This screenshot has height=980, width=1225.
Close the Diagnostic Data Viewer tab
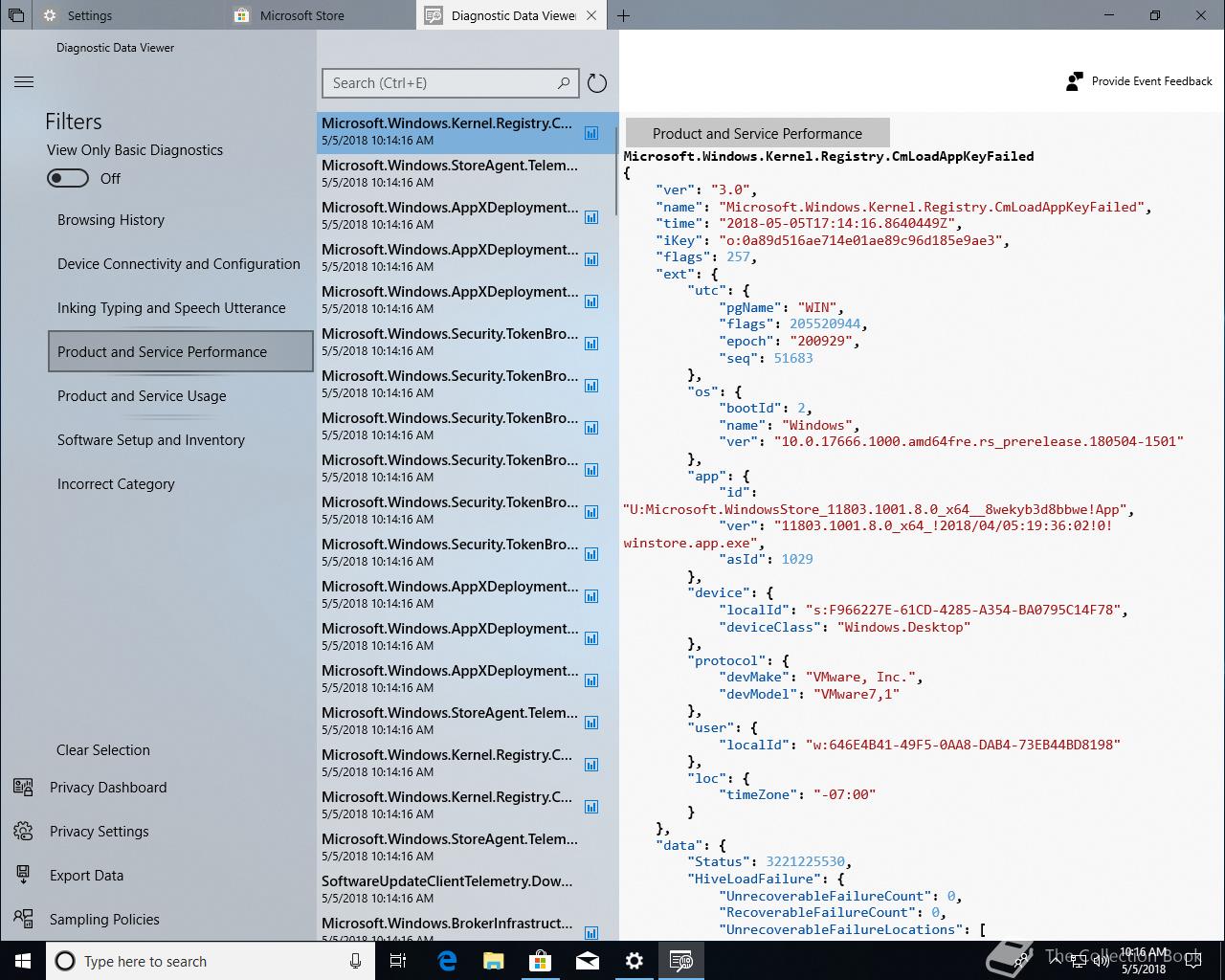point(591,15)
